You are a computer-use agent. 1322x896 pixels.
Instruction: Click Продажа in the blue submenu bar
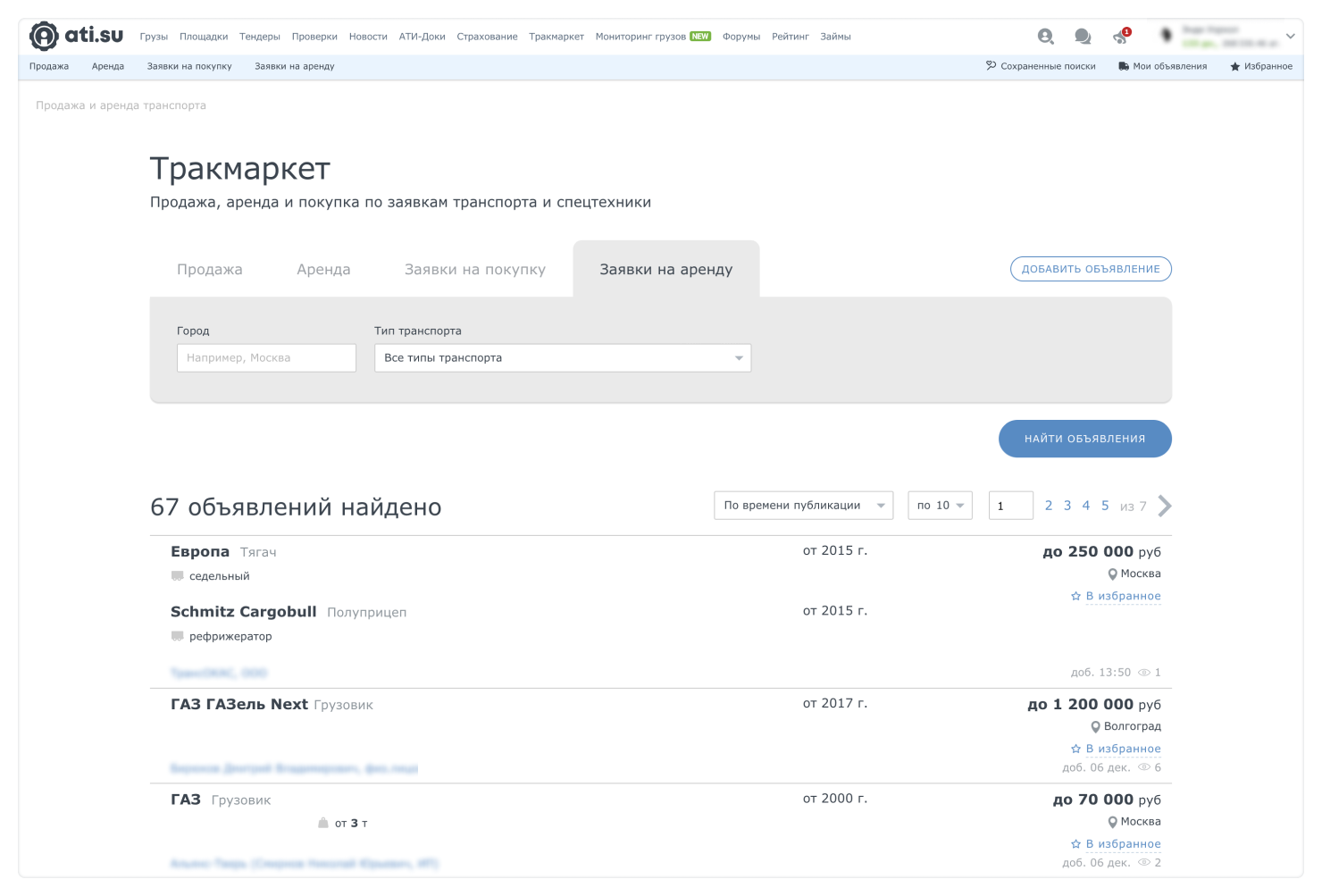tap(49, 66)
